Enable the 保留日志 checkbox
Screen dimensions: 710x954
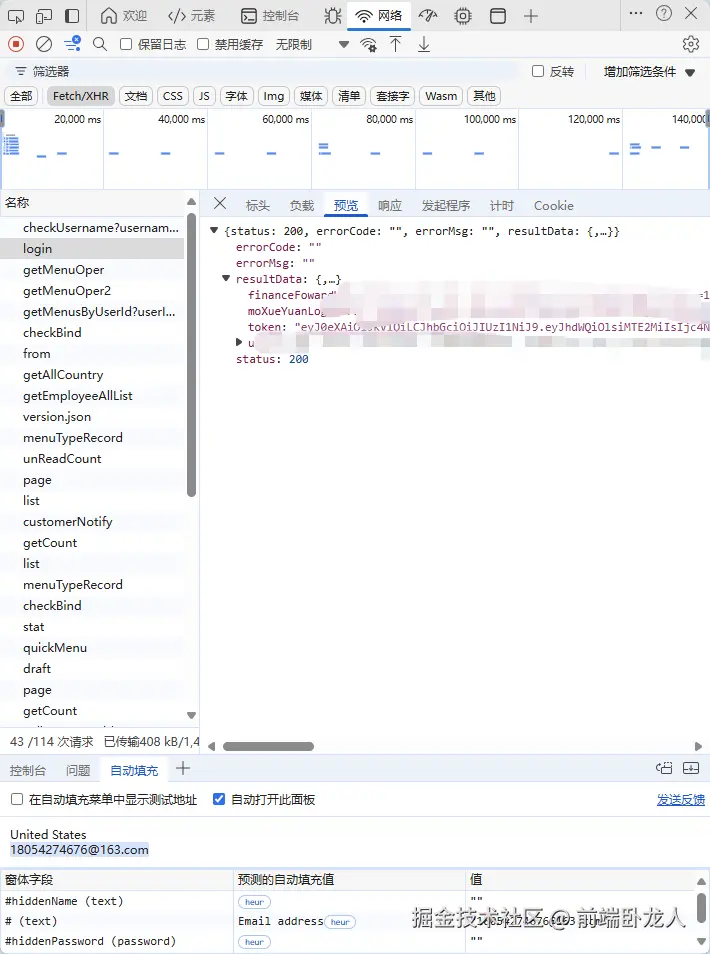(x=126, y=44)
